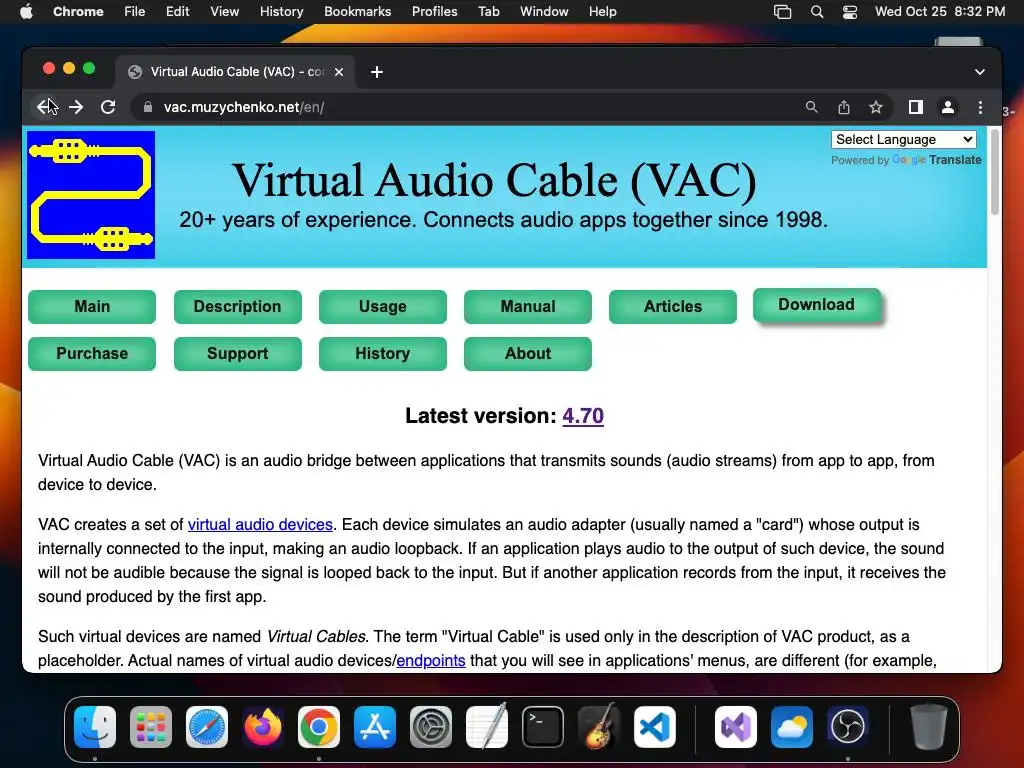Open the File menu
1024x768 pixels.
tap(135, 12)
